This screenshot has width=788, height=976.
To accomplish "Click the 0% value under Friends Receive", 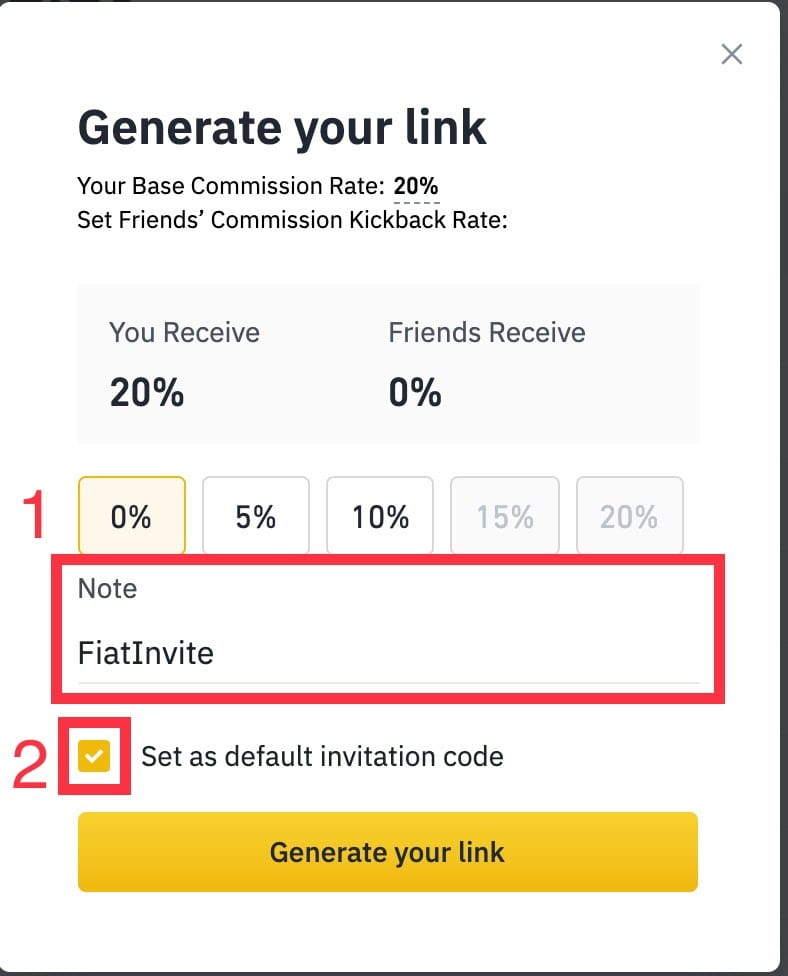I will [415, 393].
